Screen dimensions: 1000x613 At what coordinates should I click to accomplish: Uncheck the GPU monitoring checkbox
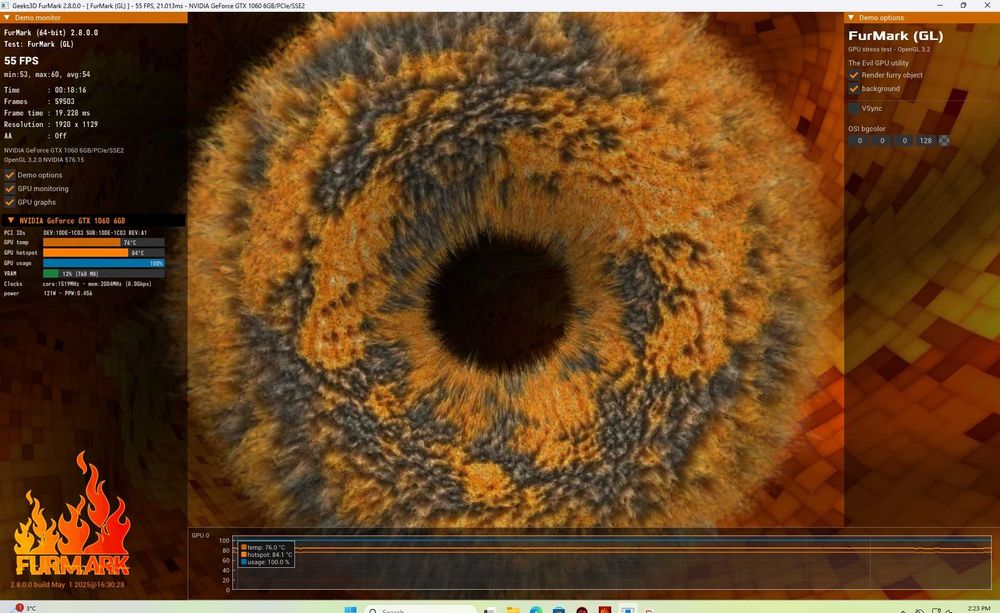(x=10, y=188)
